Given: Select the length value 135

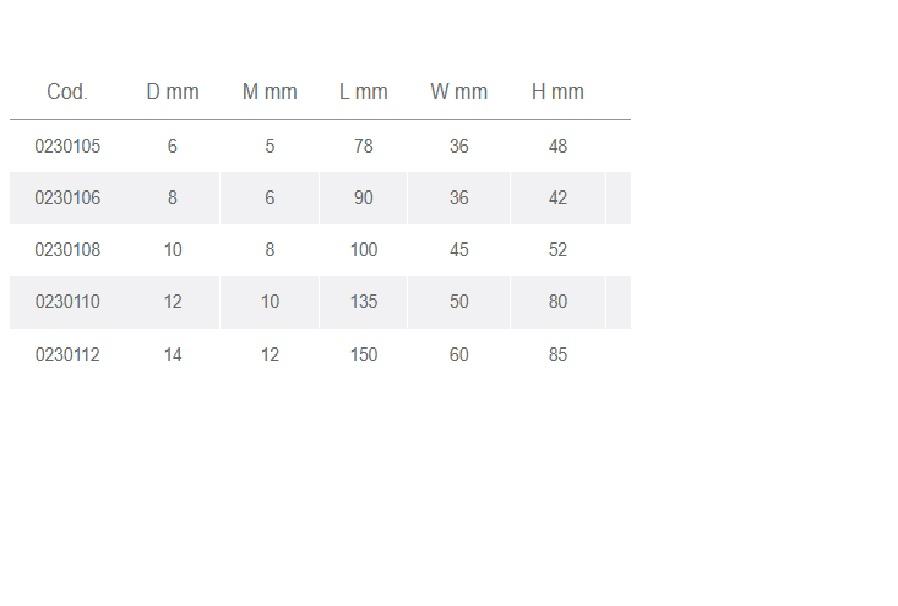Looking at the screenshot, I should point(363,302).
